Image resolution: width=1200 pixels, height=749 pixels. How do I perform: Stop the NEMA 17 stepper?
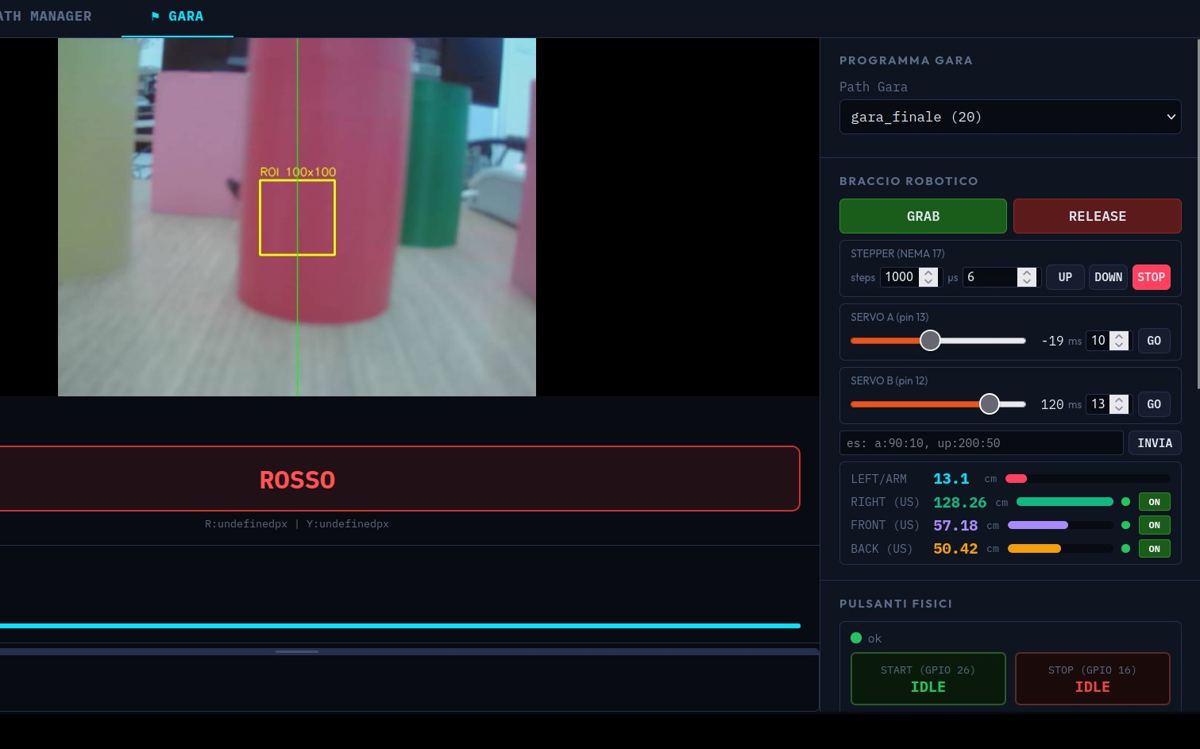click(1151, 277)
